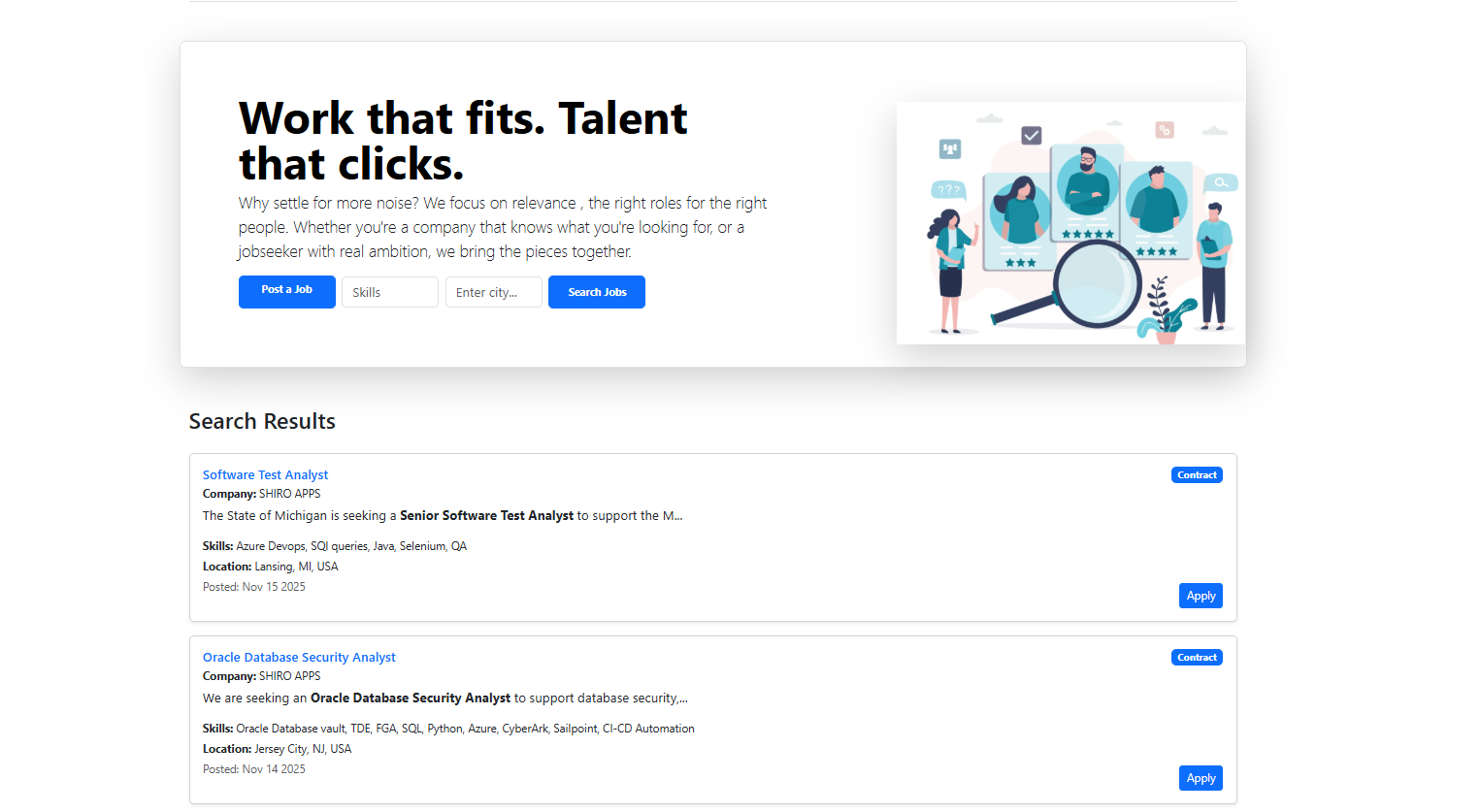Apply to the Oracle Database Security Analyst role
Viewport: 1481px width, 812px height.
click(x=1201, y=777)
